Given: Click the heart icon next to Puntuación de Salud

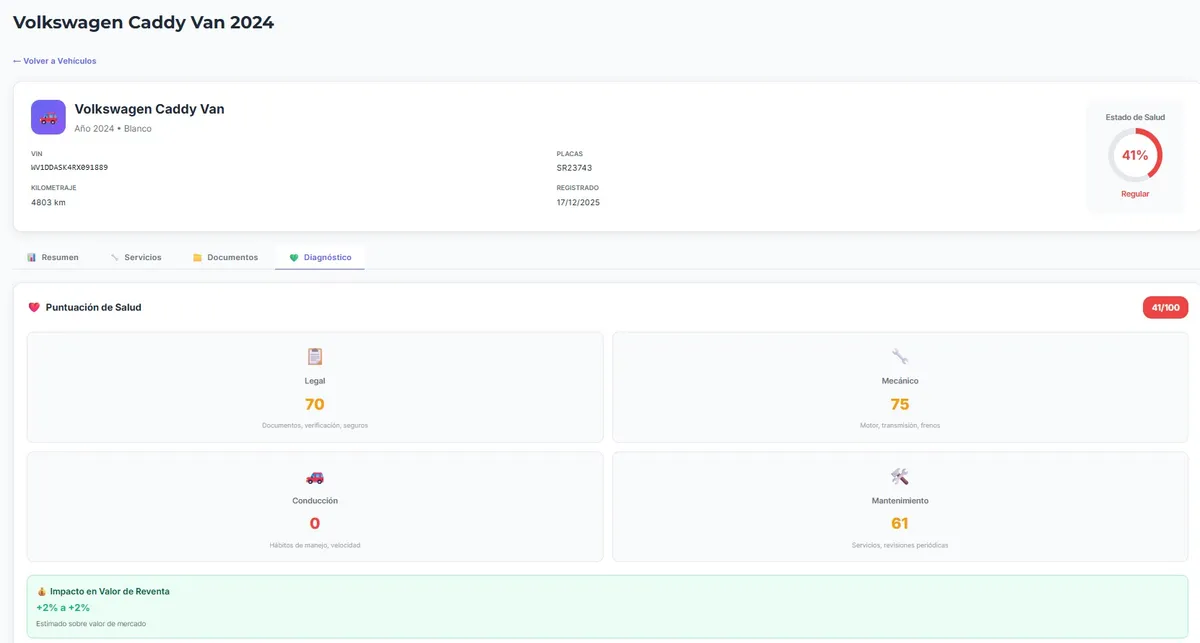Looking at the screenshot, I should (x=33, y=307).
